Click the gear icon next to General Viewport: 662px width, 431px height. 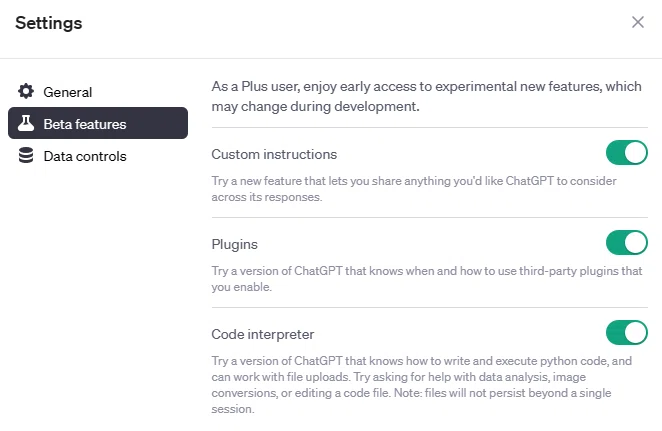26,91
